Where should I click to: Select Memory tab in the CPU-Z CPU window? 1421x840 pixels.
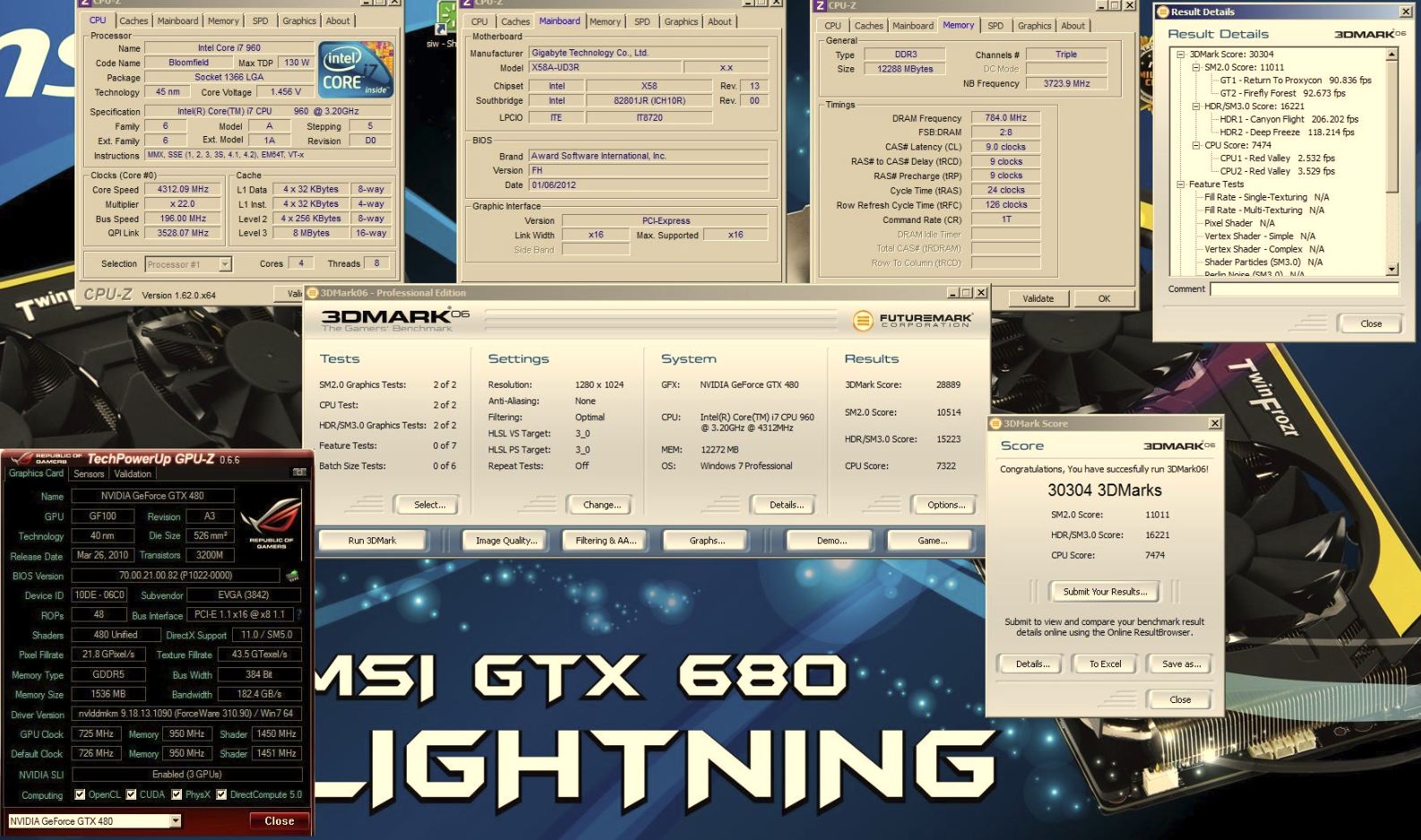point(223,21)
